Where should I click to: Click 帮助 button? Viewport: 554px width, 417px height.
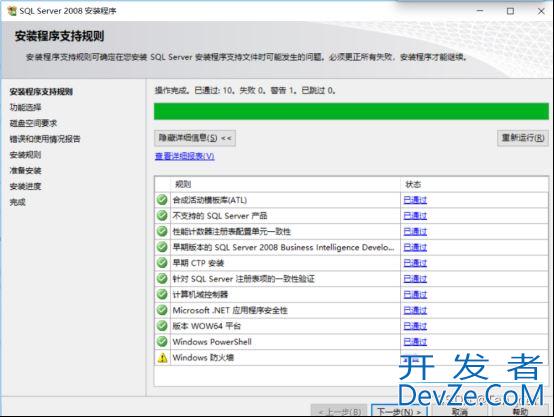[x=520, y=412]
